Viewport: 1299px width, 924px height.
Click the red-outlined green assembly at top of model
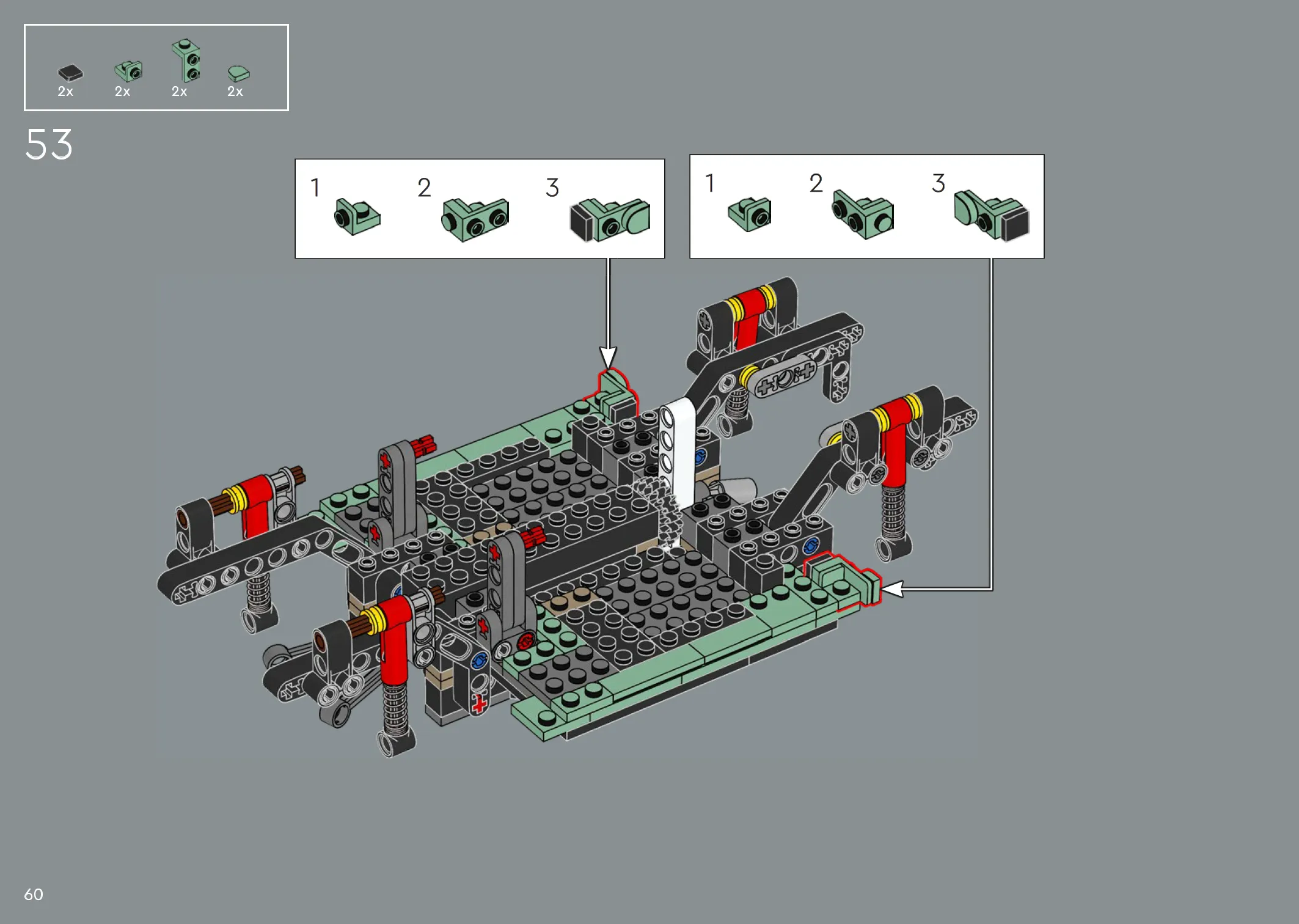point(613,394)
